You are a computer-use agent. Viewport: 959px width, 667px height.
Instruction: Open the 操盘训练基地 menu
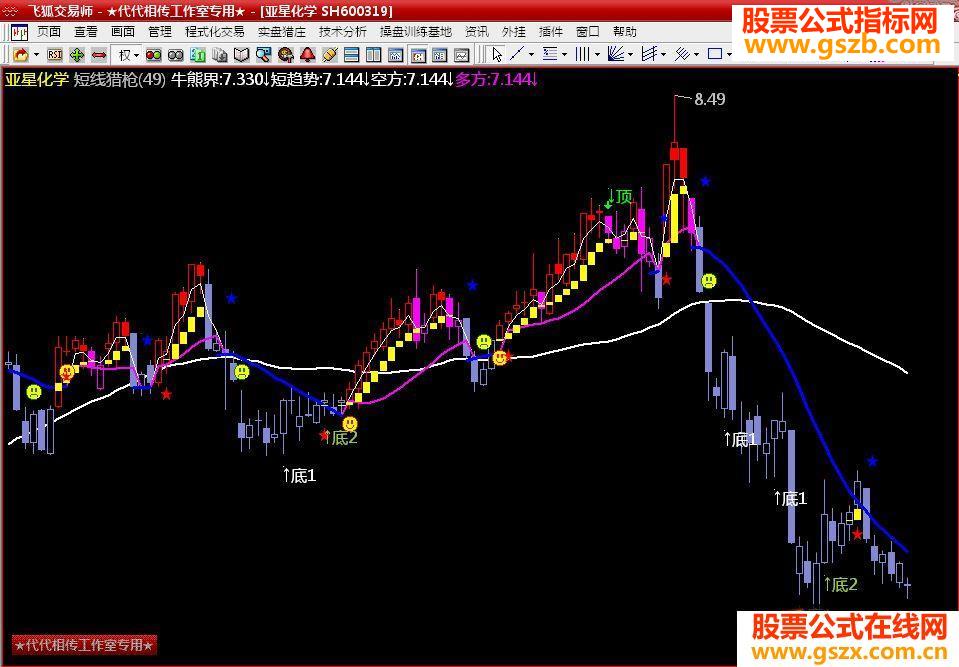click(x=415, y=32)
